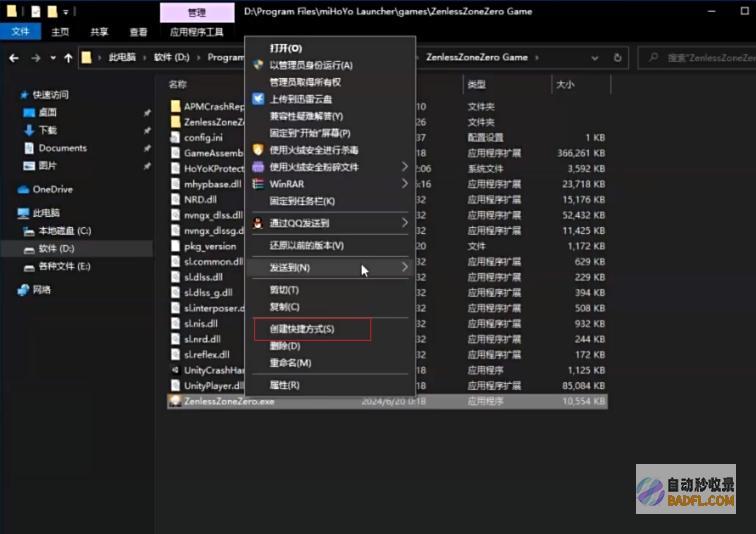Open 桌面 in quick access

47,112
